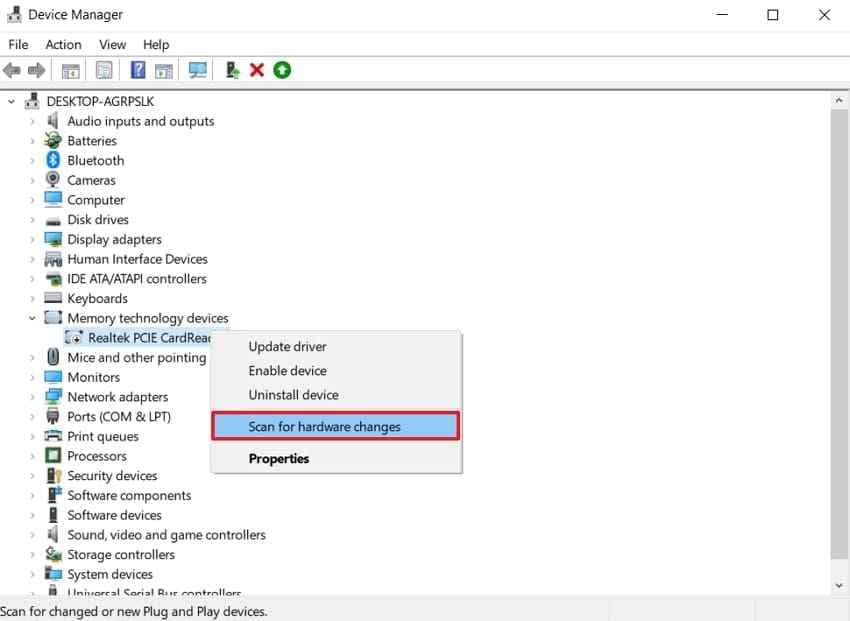Viewport: 850px width, 621px height.
Task: Collapse the Memory technology devices node
Action: pyautogui.click(x=32, y=318)
